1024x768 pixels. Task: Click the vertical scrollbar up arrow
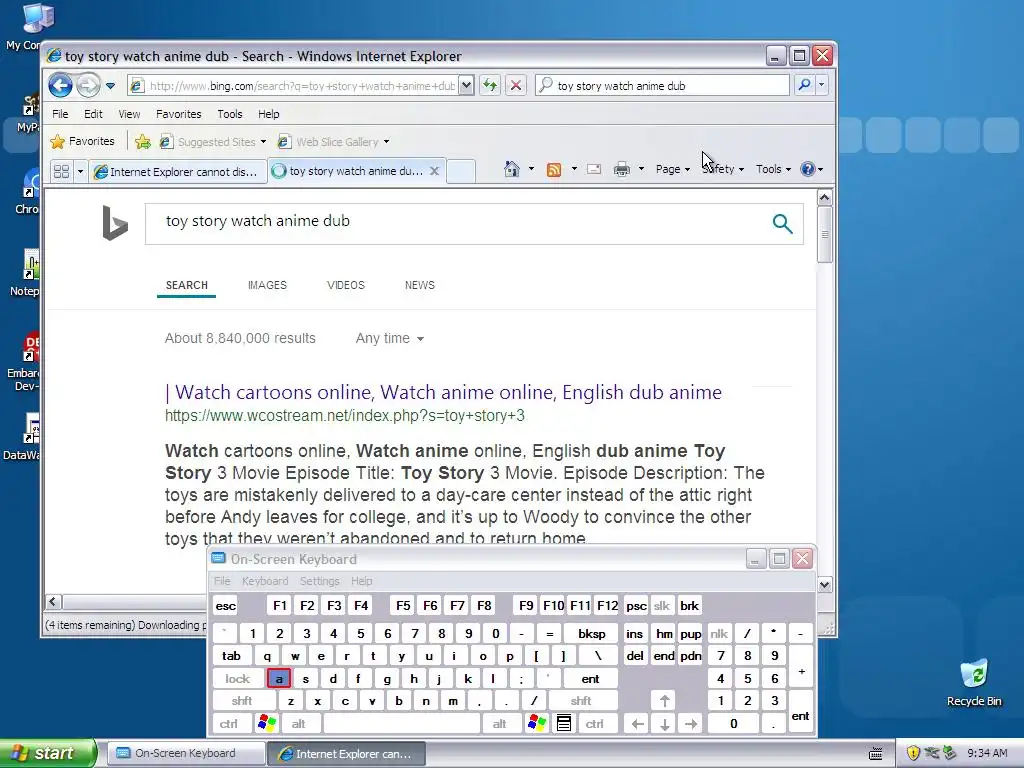click(824, 197)
